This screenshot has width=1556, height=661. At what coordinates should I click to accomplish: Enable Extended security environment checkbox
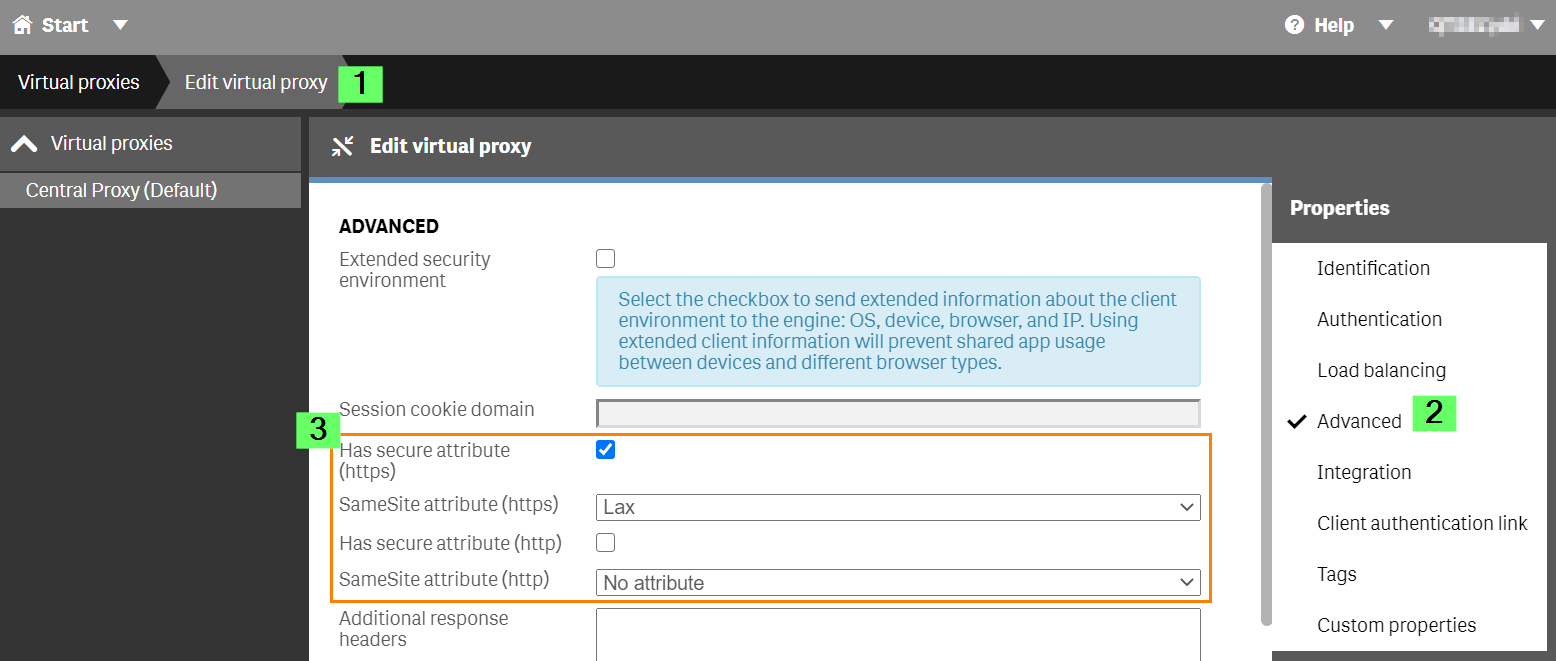pos(606,259)
